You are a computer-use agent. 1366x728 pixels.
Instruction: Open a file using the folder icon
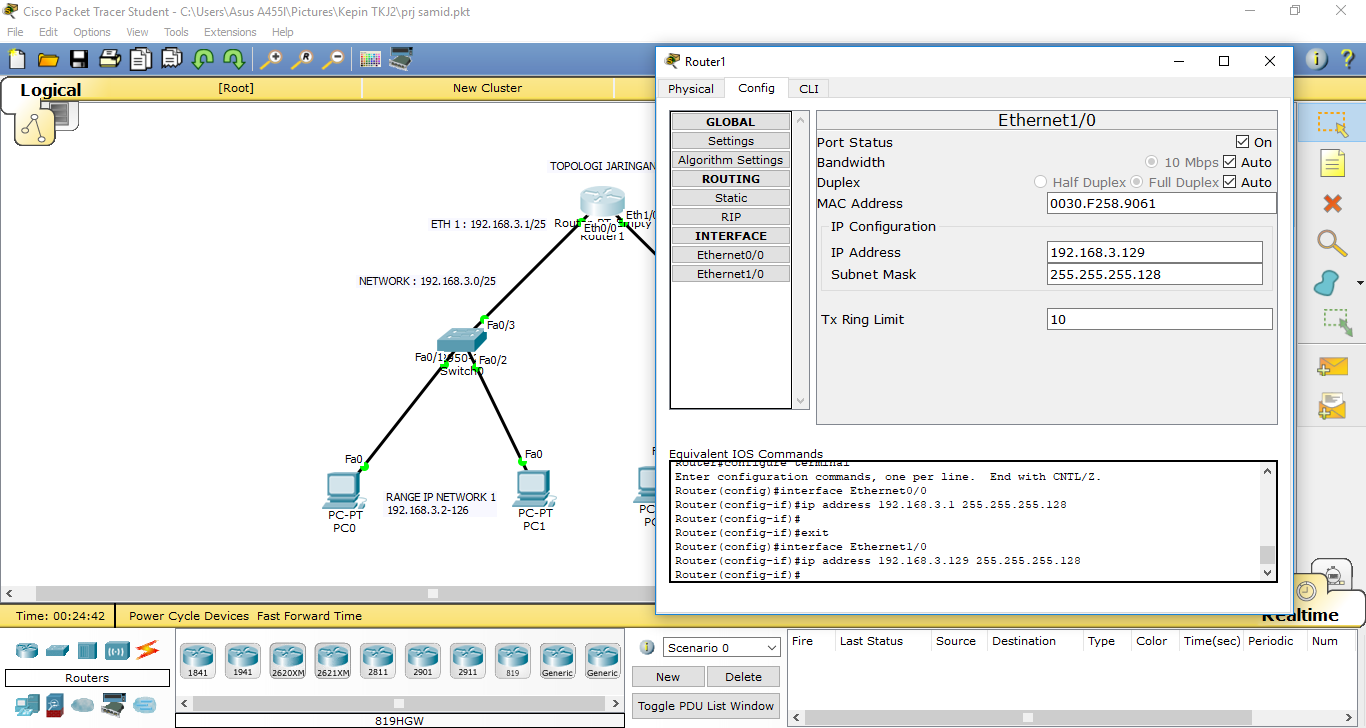pyautogui.click(x=48, y=59)
